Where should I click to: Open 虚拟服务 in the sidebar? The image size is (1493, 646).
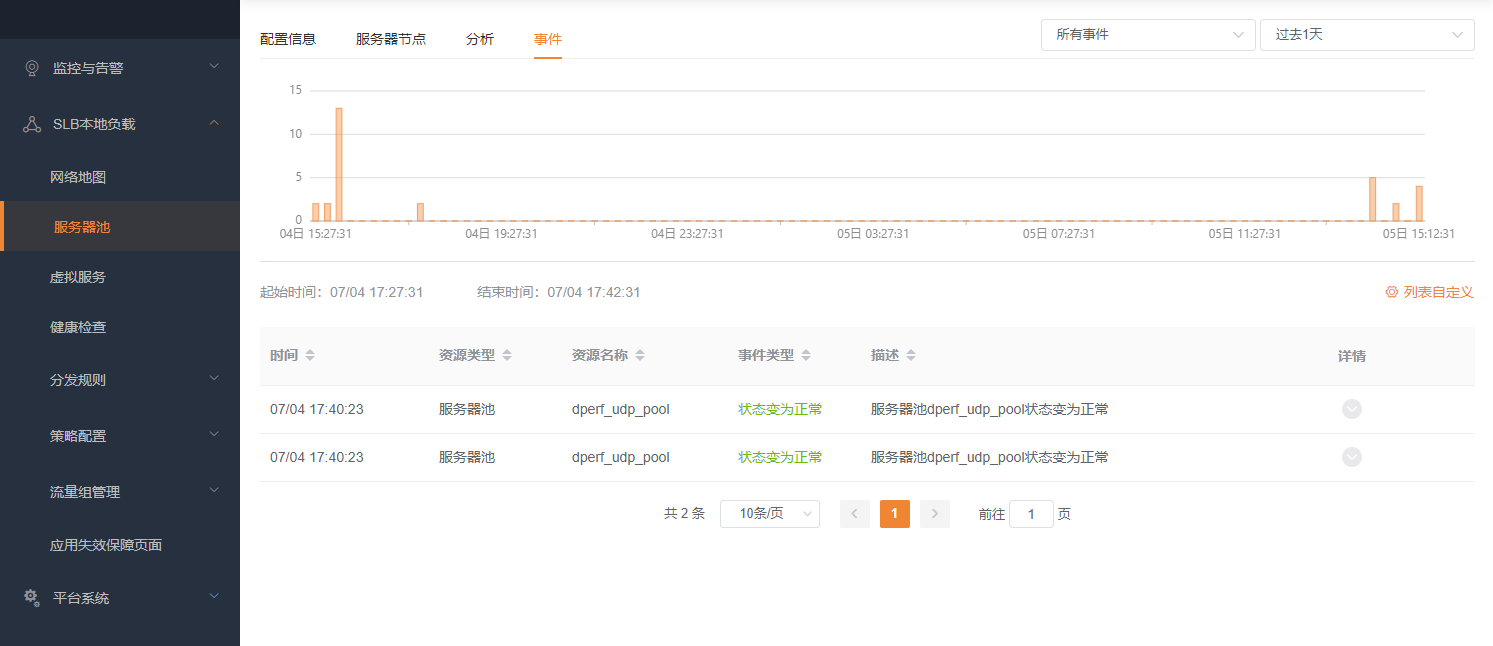pos(78,277)
